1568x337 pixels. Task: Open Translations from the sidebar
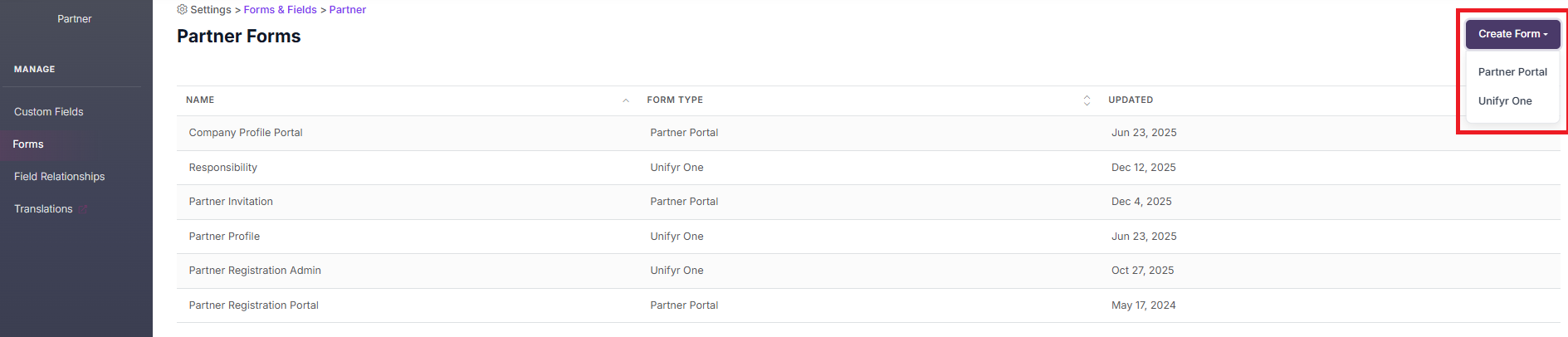click(43, 209)
